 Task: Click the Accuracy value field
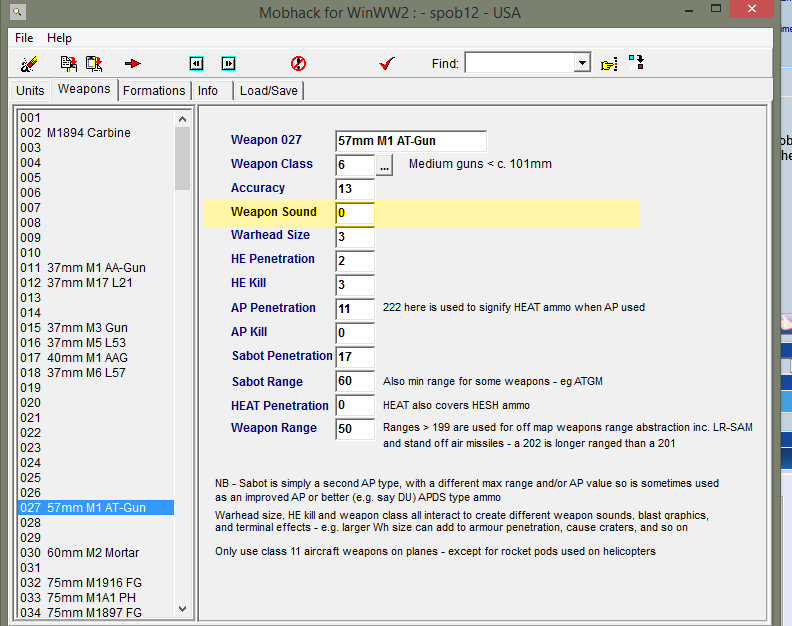pyautogui.click(x=354, y=189)
